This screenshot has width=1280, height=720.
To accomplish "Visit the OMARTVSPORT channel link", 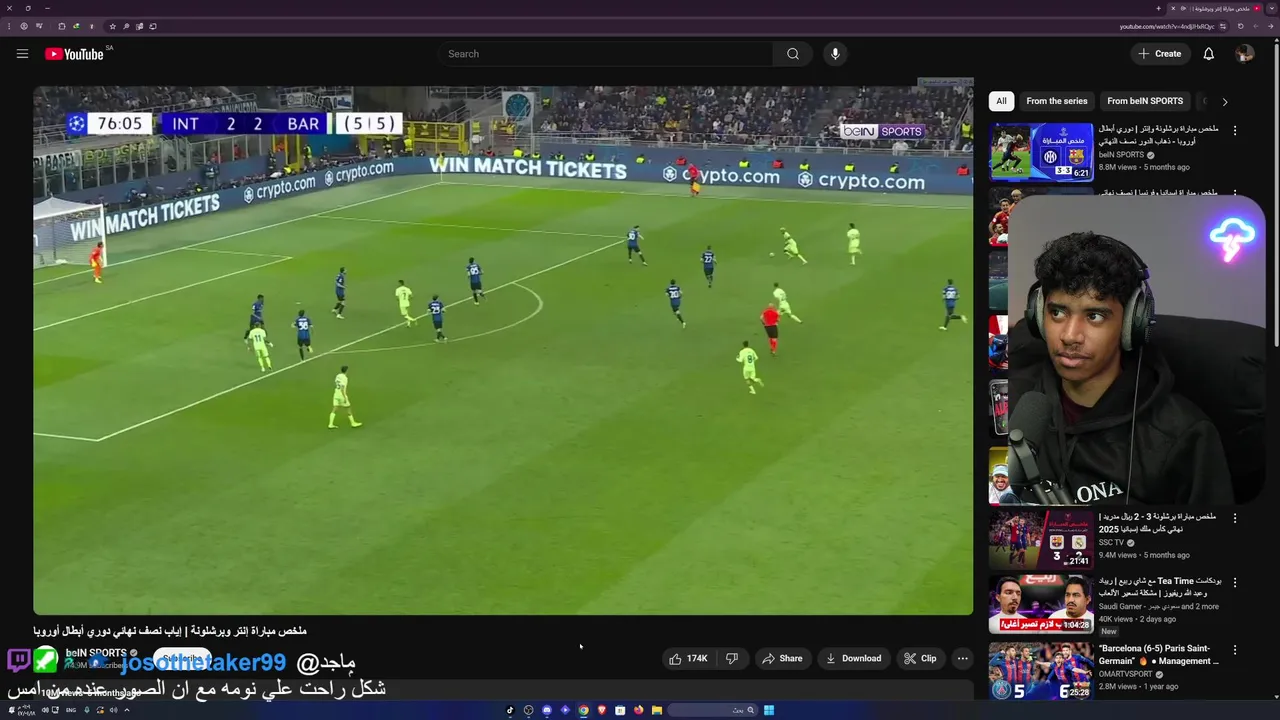I will [1132, 674].
